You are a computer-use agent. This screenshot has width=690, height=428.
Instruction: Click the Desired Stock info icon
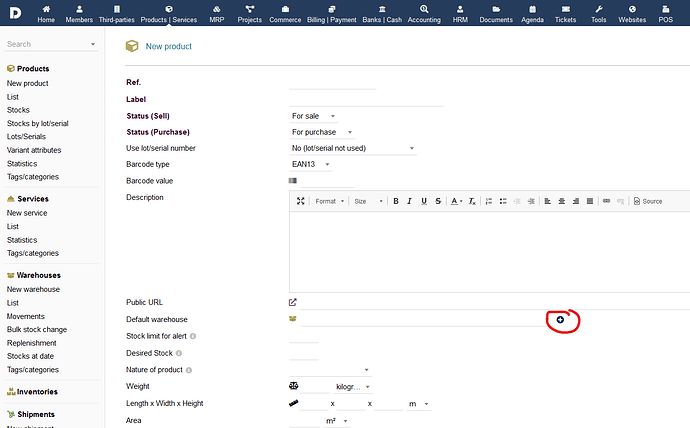pos(179,353)
